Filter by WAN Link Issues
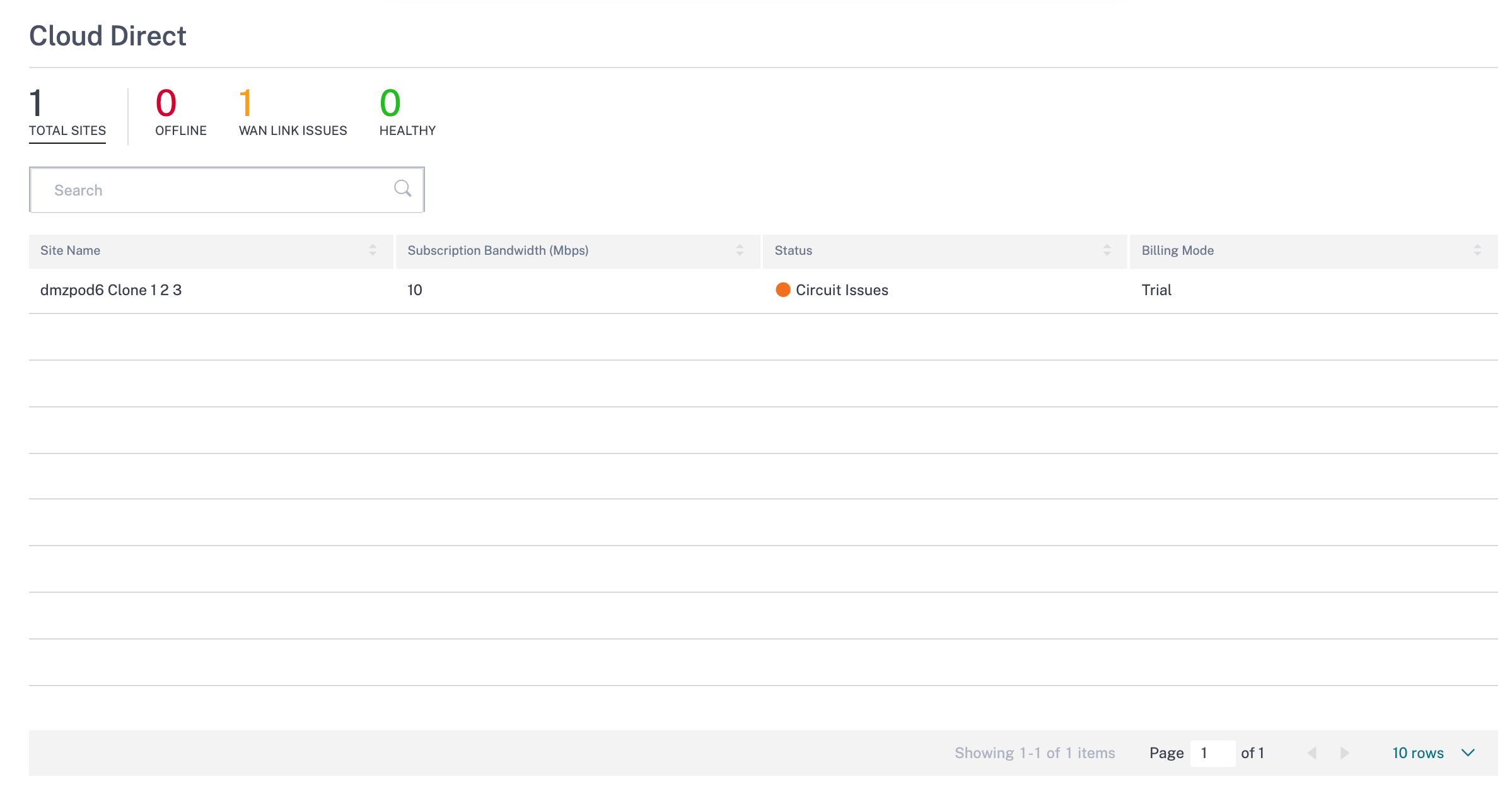 293,114
